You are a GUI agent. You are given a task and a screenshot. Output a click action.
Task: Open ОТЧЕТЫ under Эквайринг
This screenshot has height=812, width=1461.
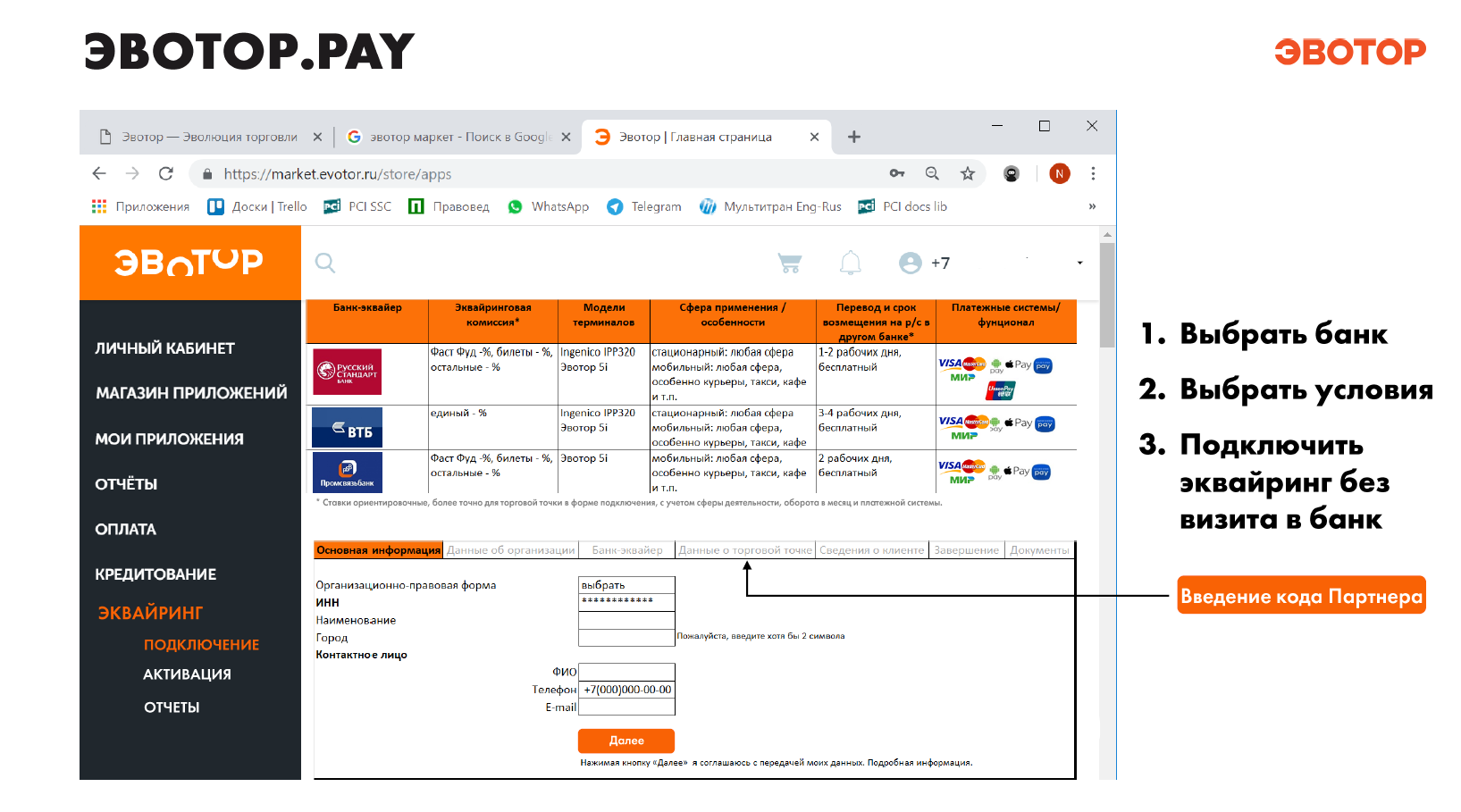click(x=172, y=707)
